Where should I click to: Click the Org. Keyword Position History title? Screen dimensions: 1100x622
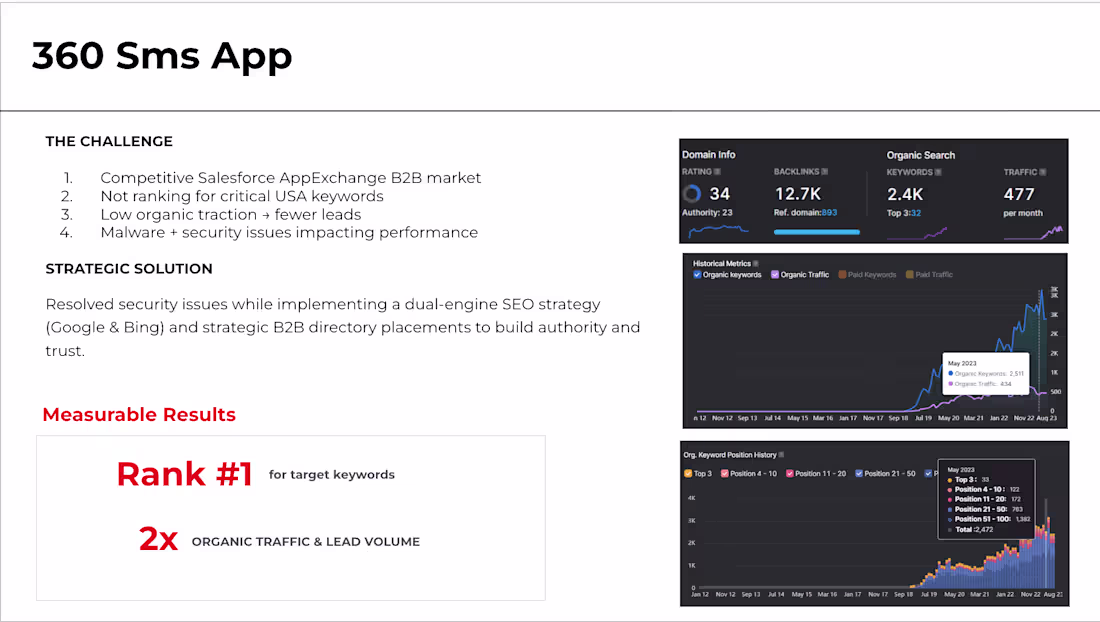click(730, 455)
